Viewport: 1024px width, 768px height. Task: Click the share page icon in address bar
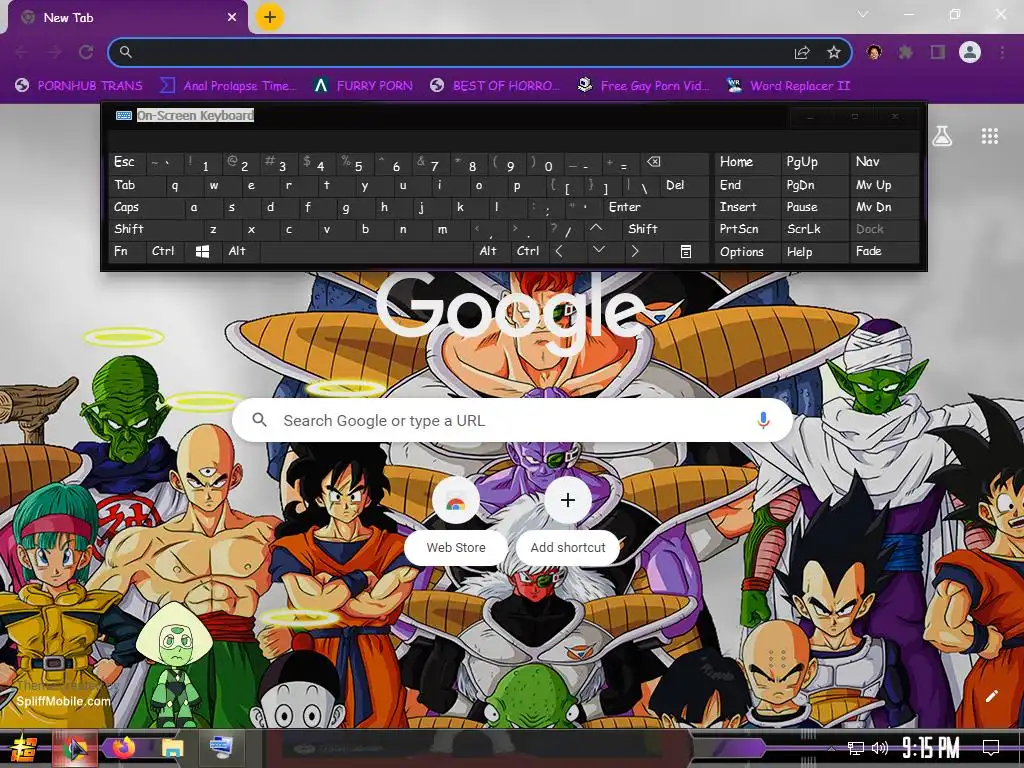pyautogui.click(x=802, y=52)
